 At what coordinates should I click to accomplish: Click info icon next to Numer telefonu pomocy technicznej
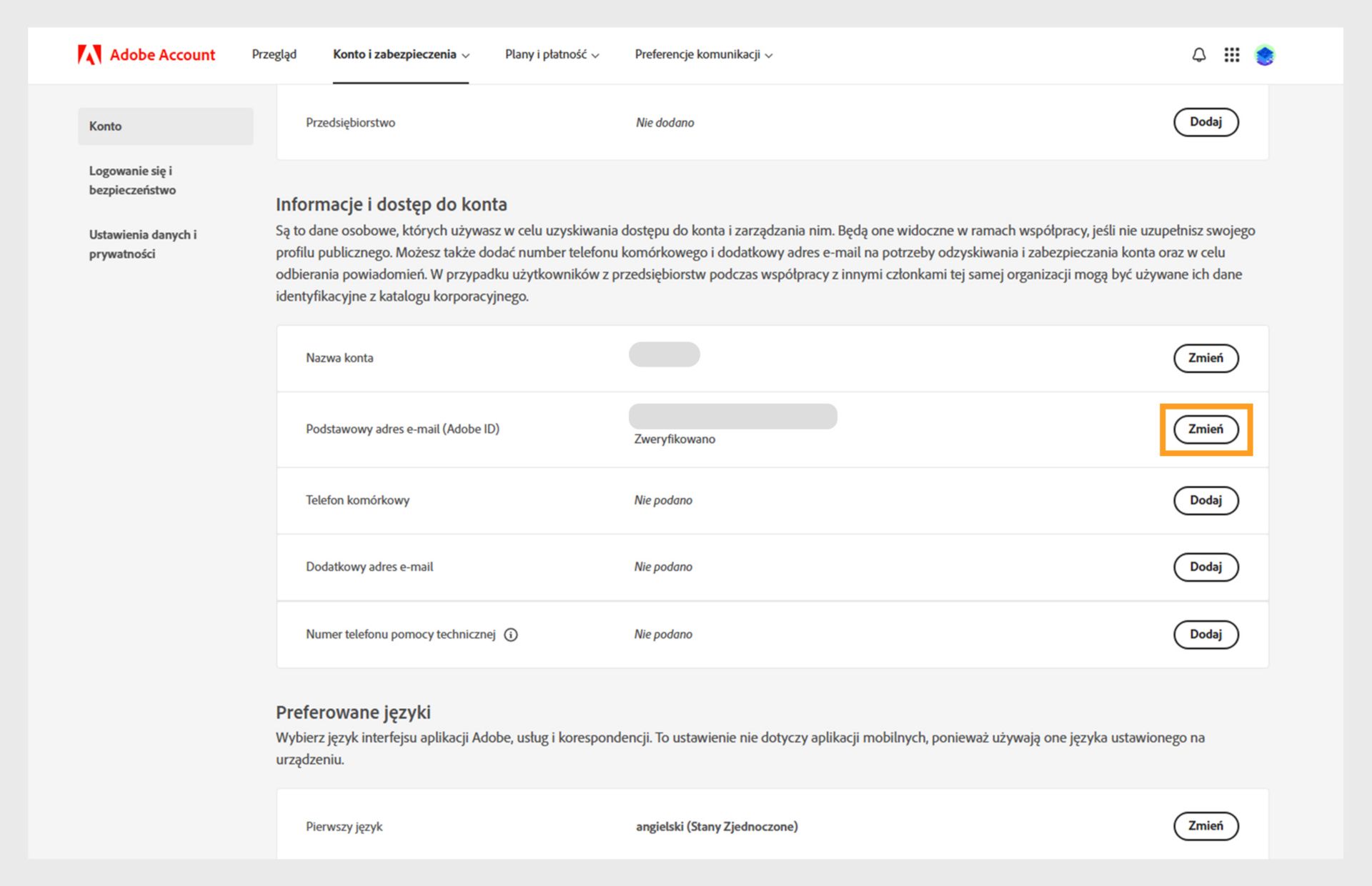[x=511, y=634]
